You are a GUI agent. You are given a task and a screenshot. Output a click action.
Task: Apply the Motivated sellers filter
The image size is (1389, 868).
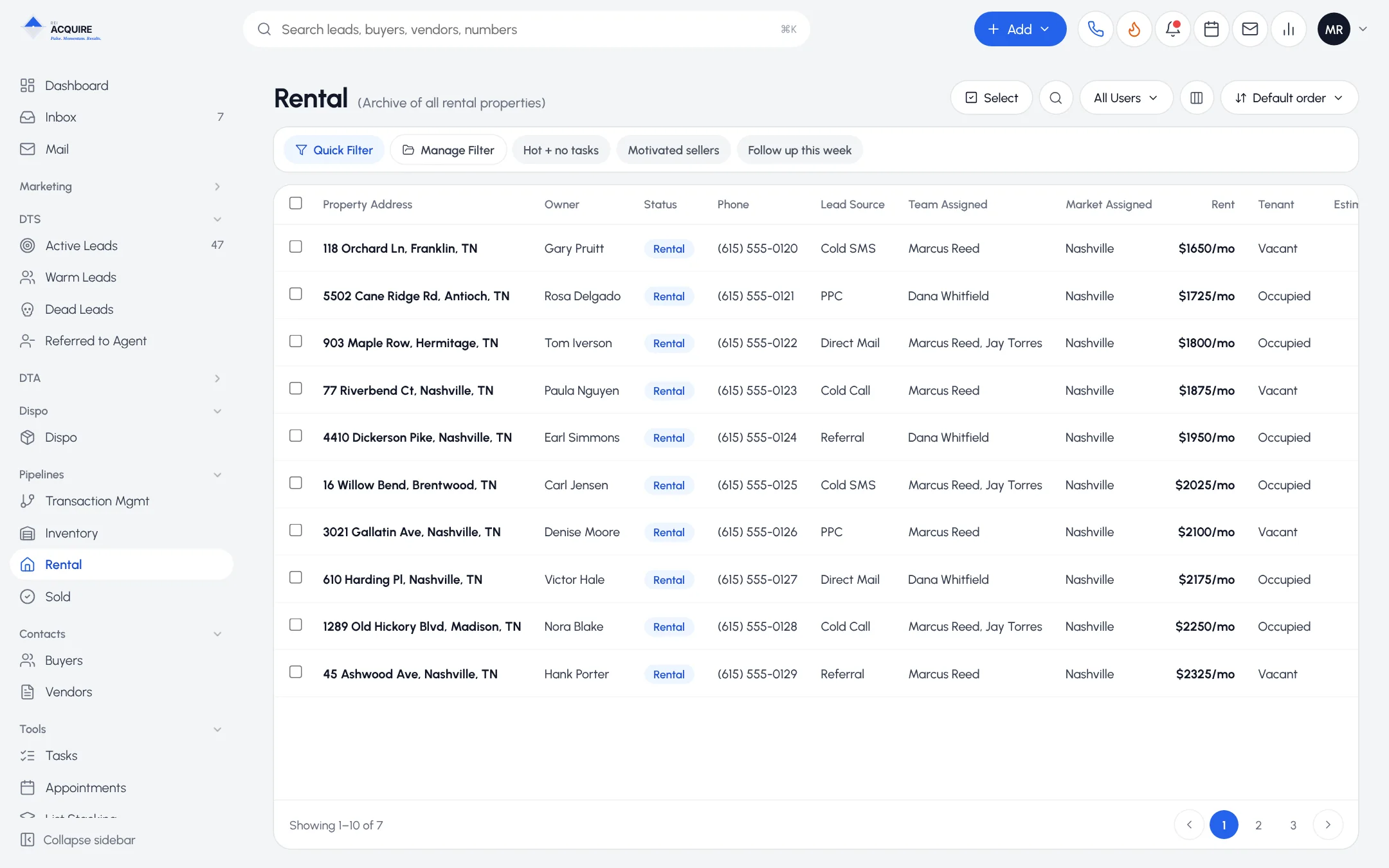tap(673, 150)
